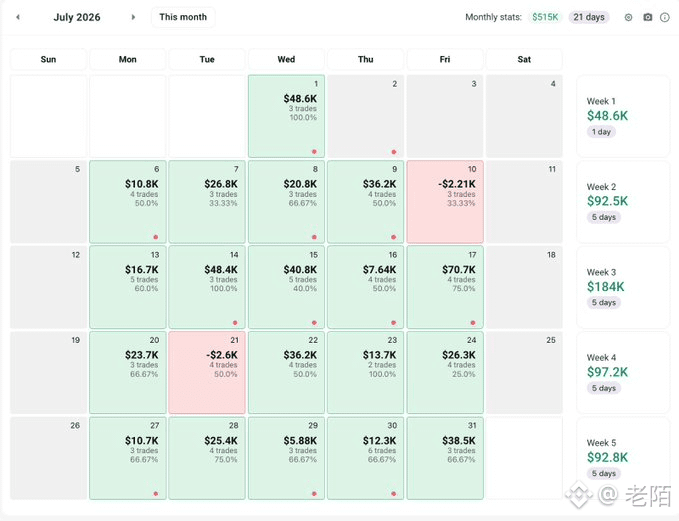Open Week 1 summary card
This screenshot has width=679, height=521.
pyautogui.click(x=623, y=116)
